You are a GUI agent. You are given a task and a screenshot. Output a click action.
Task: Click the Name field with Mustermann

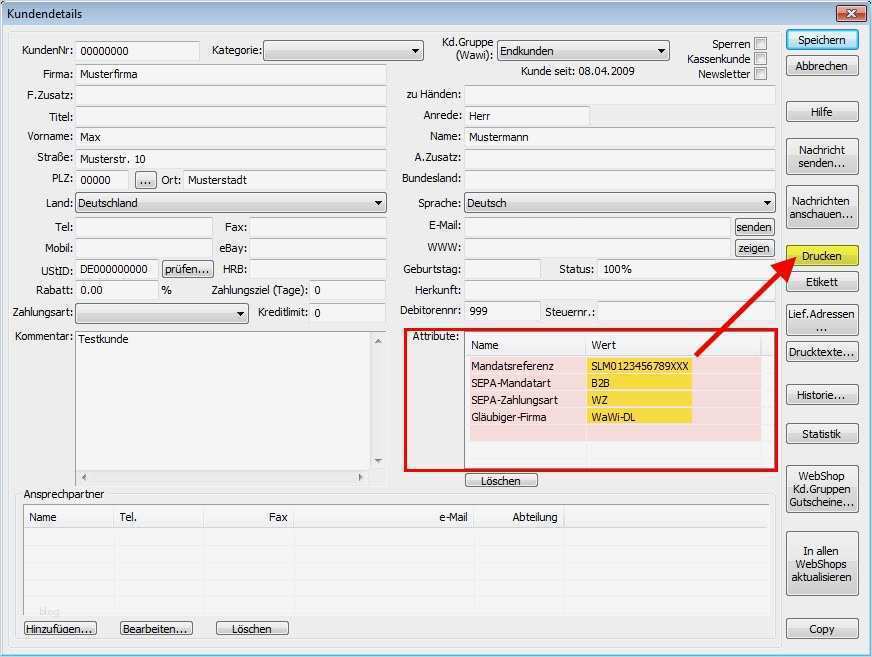[620, 137]
